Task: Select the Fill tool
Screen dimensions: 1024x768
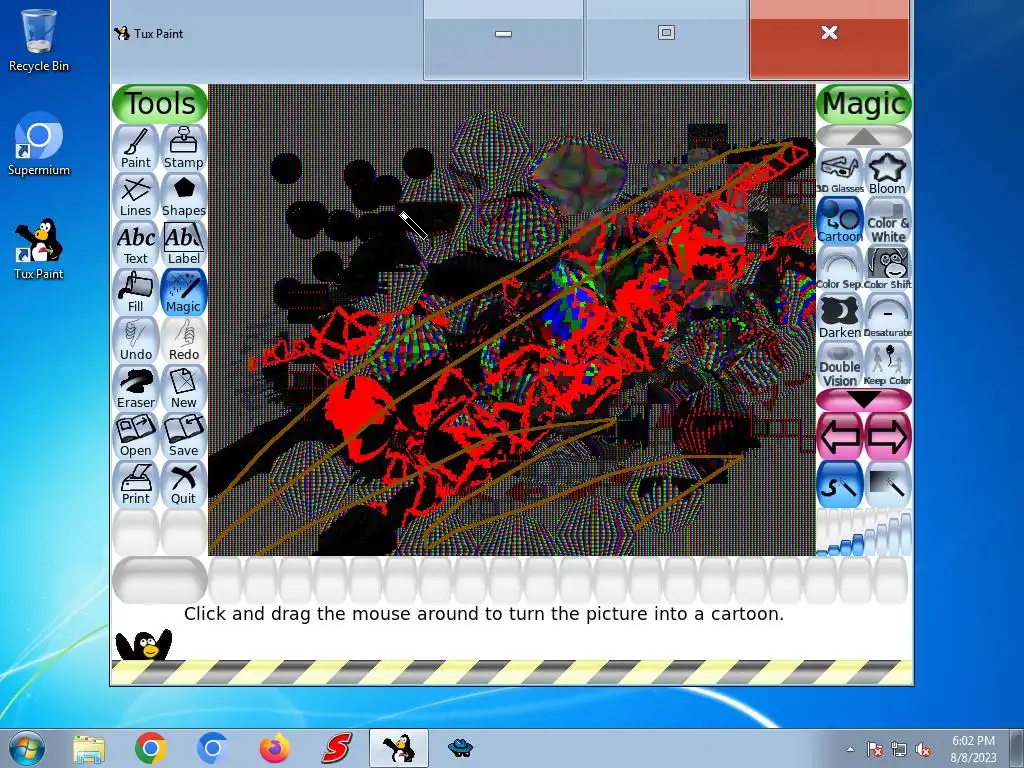Action: [x=136, y=292]
